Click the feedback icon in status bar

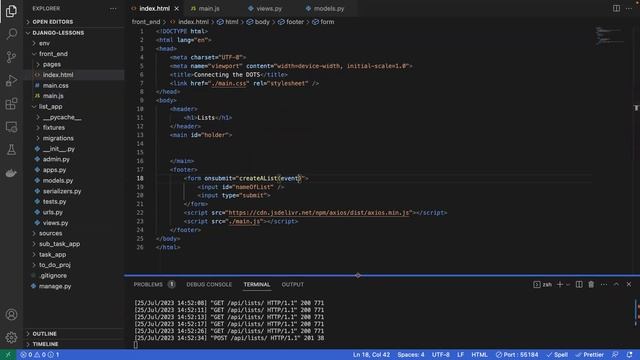click(615, 355)
